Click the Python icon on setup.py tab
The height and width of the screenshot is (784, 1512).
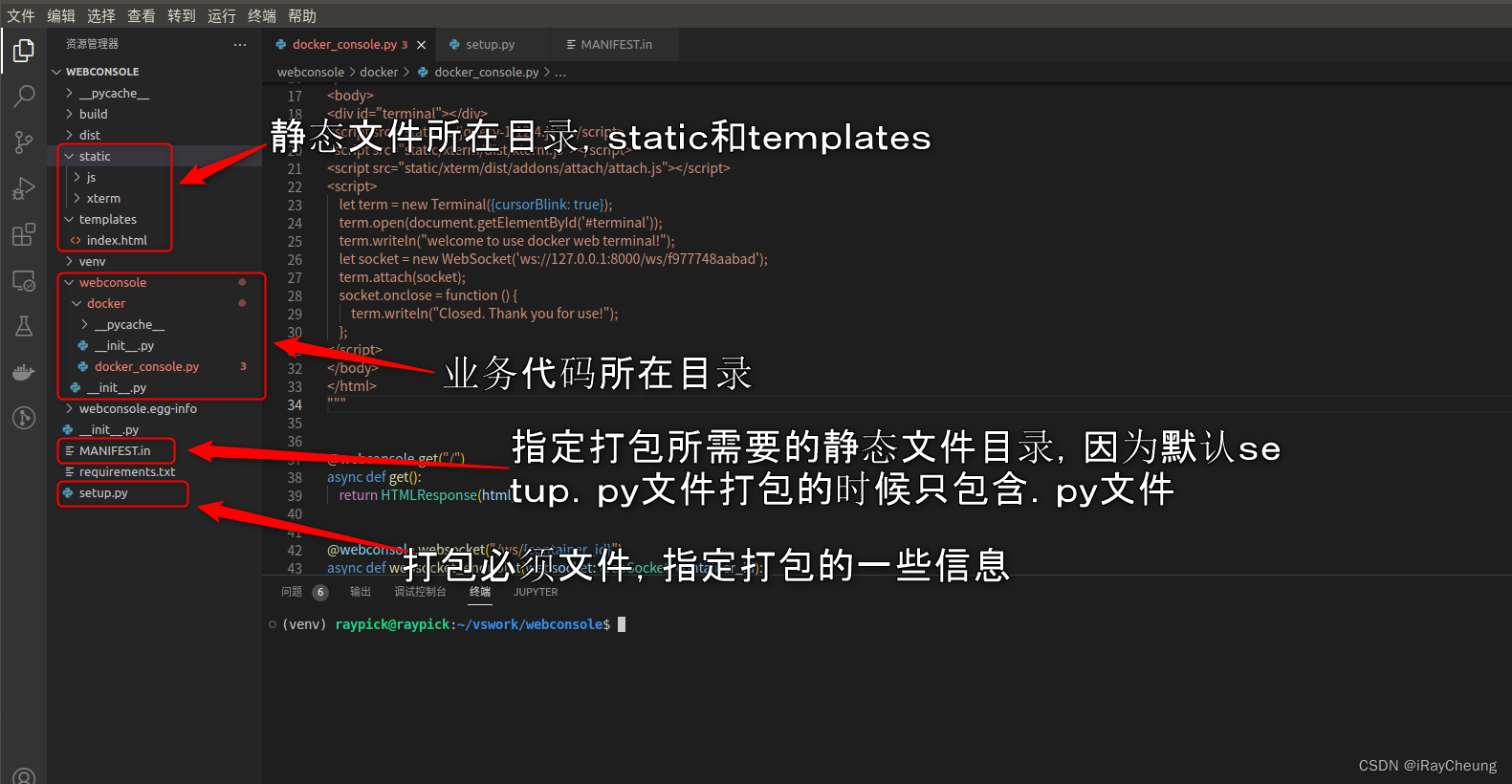(454, 45)
